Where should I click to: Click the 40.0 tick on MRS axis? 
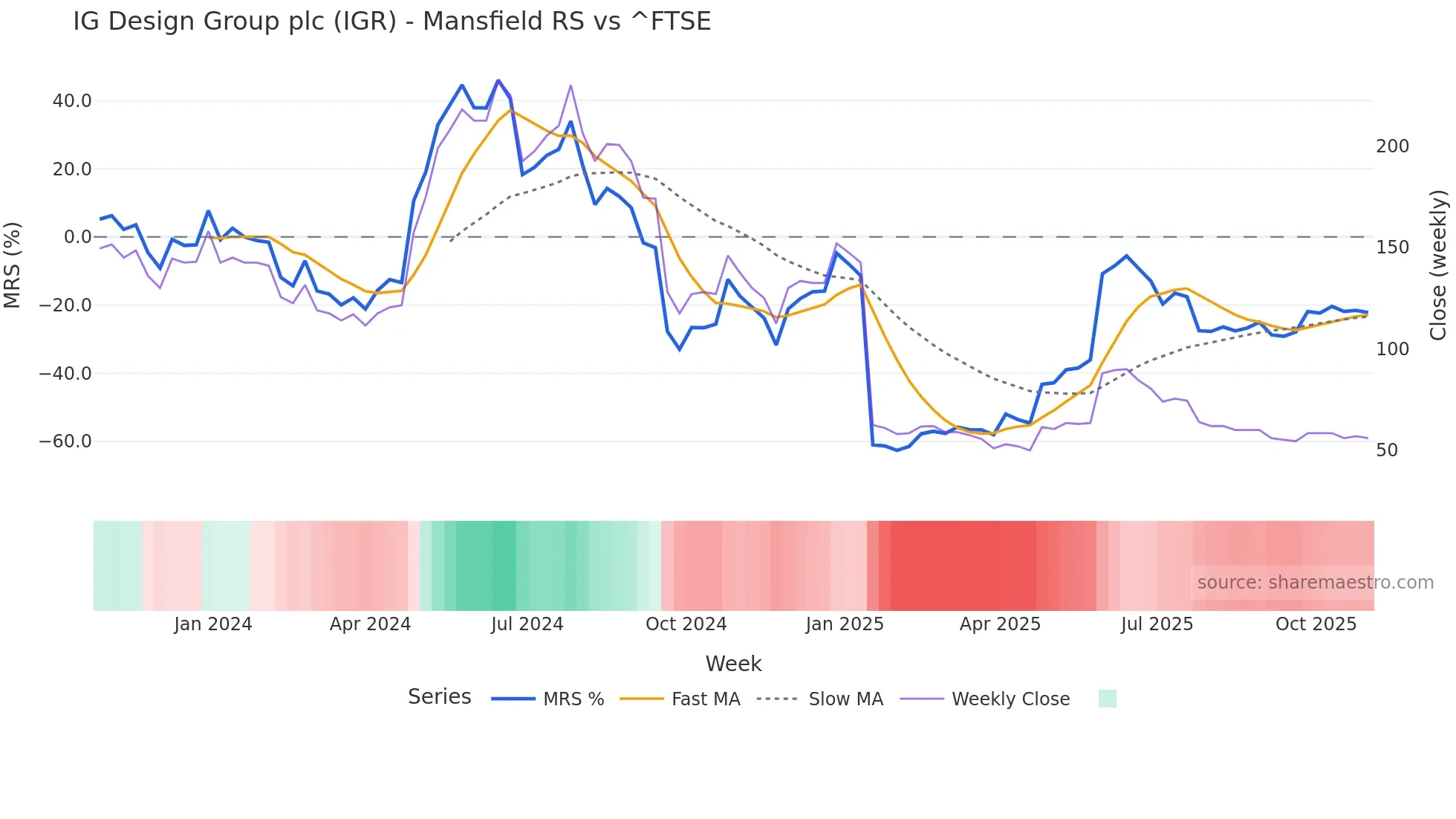72,101
